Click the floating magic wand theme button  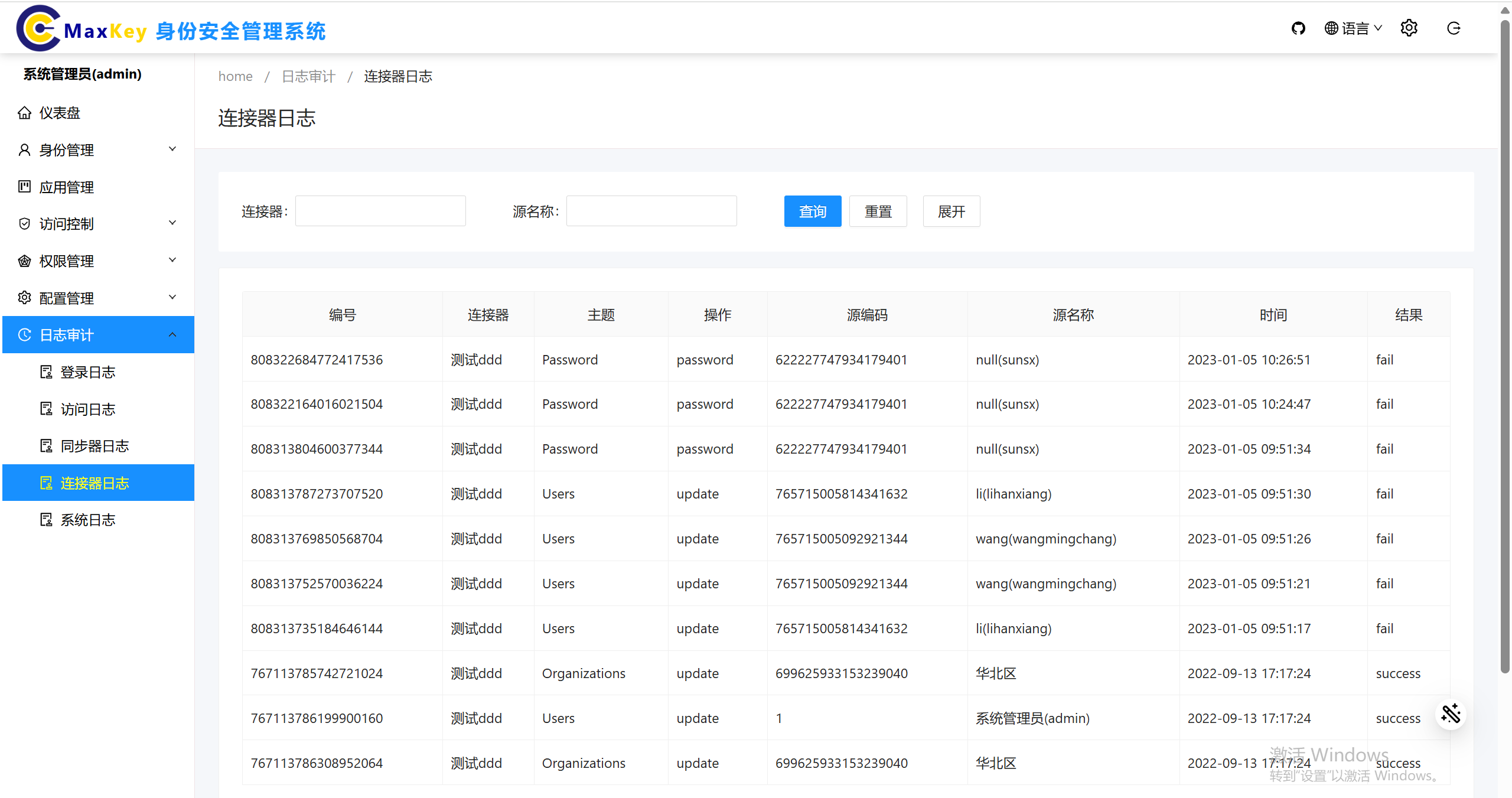[1451, 714]
